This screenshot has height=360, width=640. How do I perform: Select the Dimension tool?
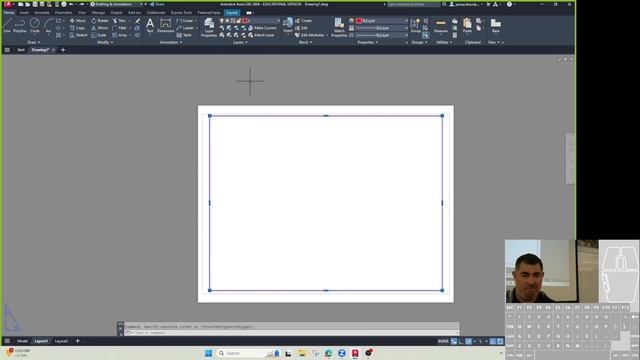coord(166,25)
